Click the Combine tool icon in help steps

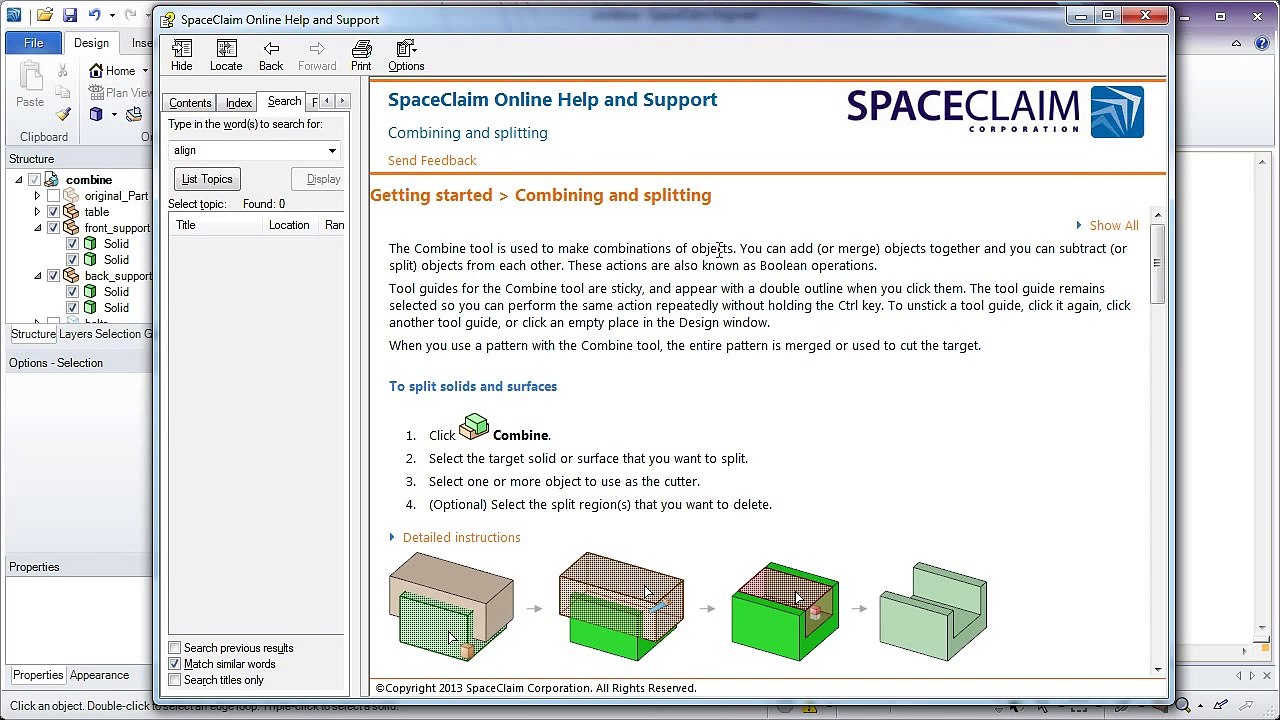pyautogui.click(x=474, y=428)
